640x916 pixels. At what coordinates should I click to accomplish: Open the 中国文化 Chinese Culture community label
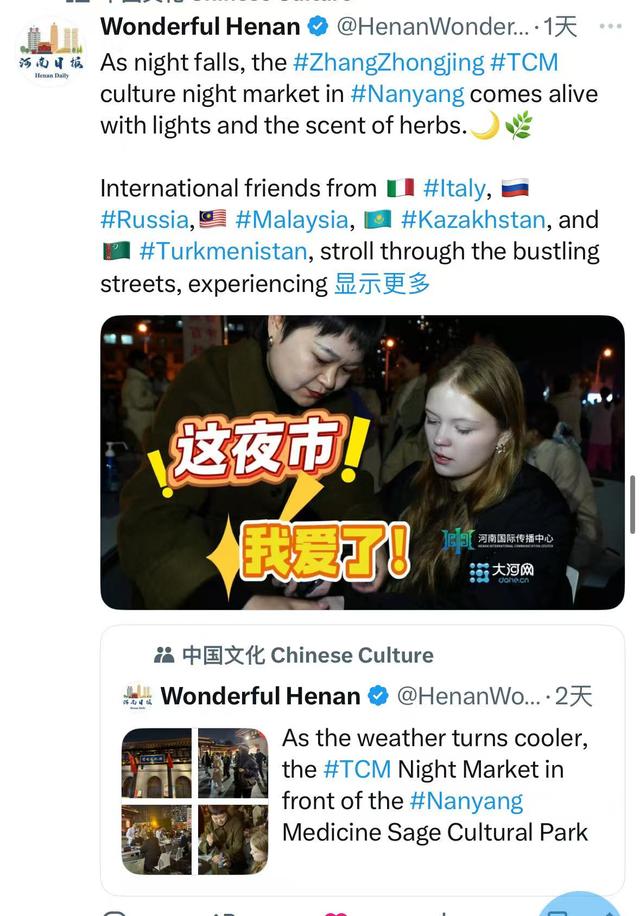[308, 655]
